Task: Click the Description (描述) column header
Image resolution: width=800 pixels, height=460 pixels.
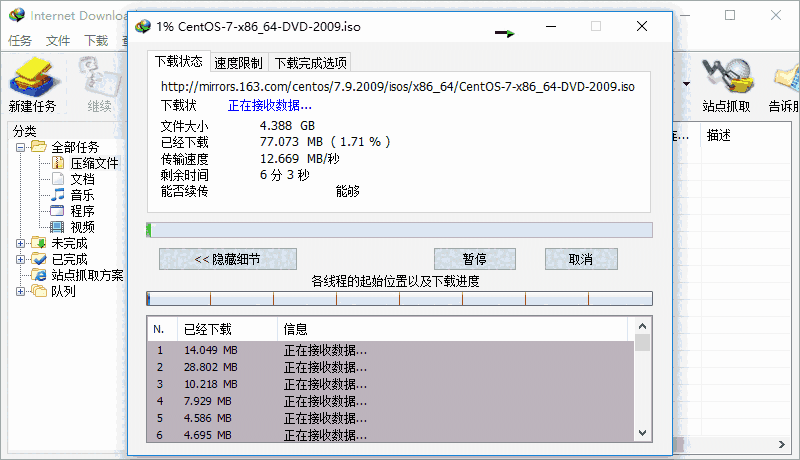Action: [x=747, y=135]
